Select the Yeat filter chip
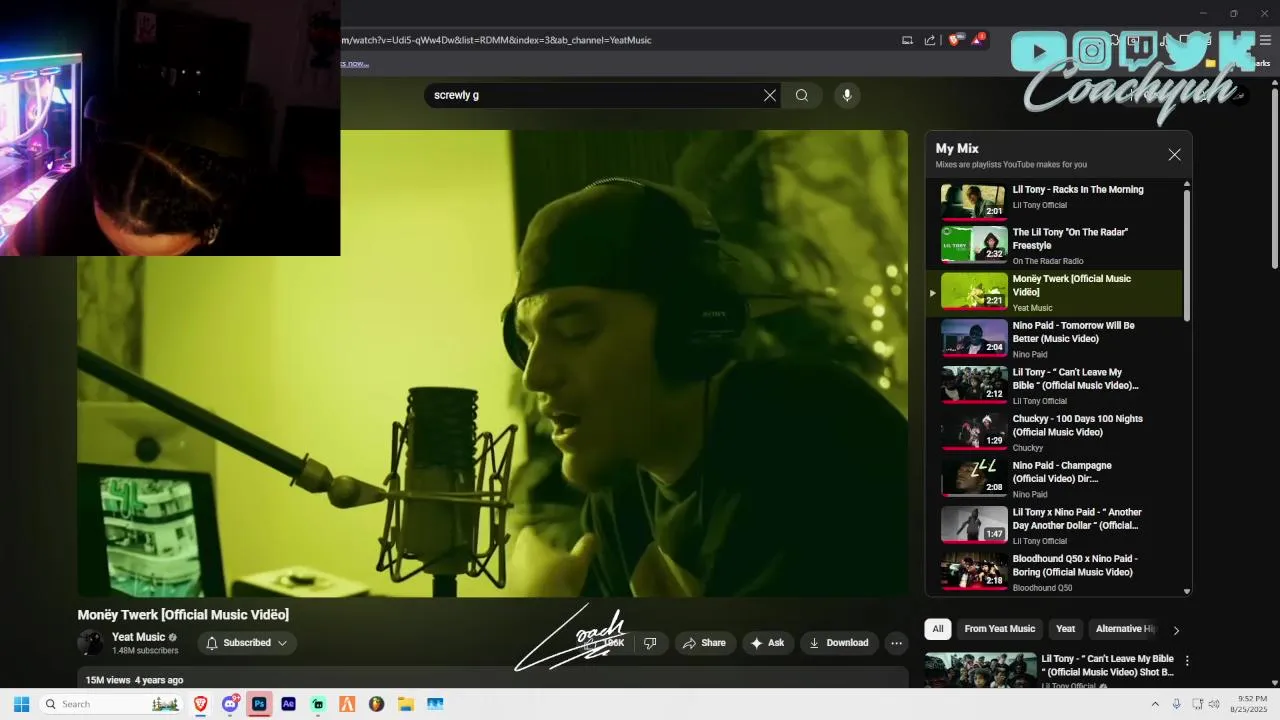The image size is (1280, 720). click(1065, 629)
